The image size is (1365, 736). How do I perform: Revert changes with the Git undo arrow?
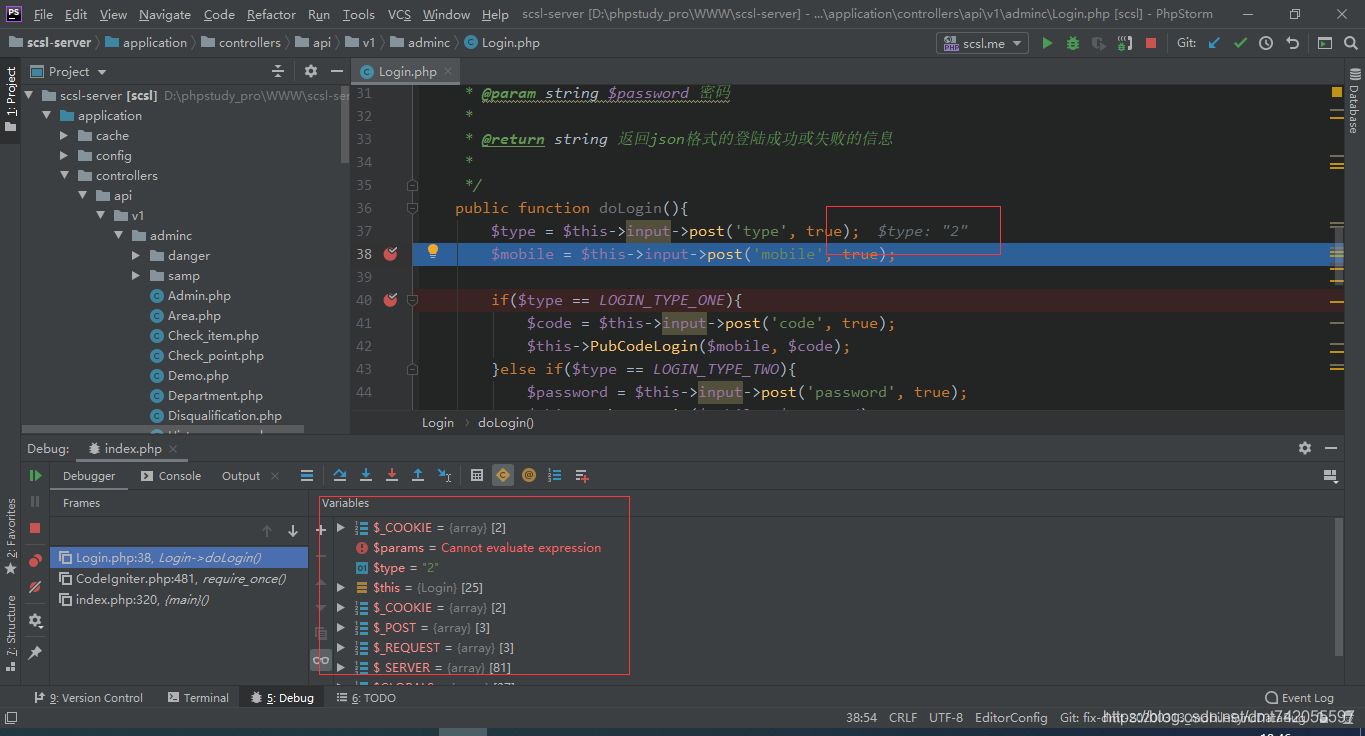[1292, 43]
